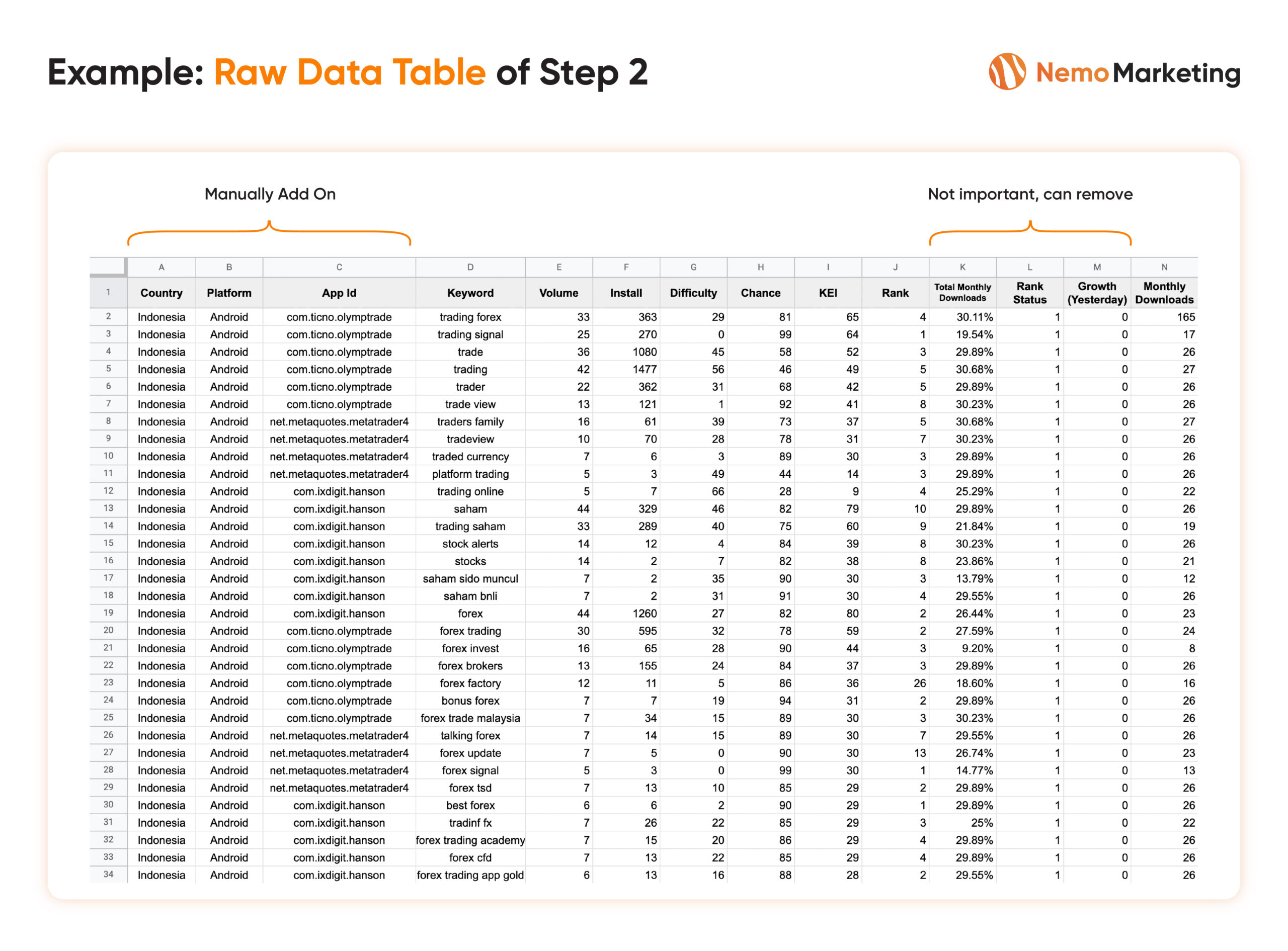
Task: Click the 19.54% downloads cell
Action: coord(962,334)
